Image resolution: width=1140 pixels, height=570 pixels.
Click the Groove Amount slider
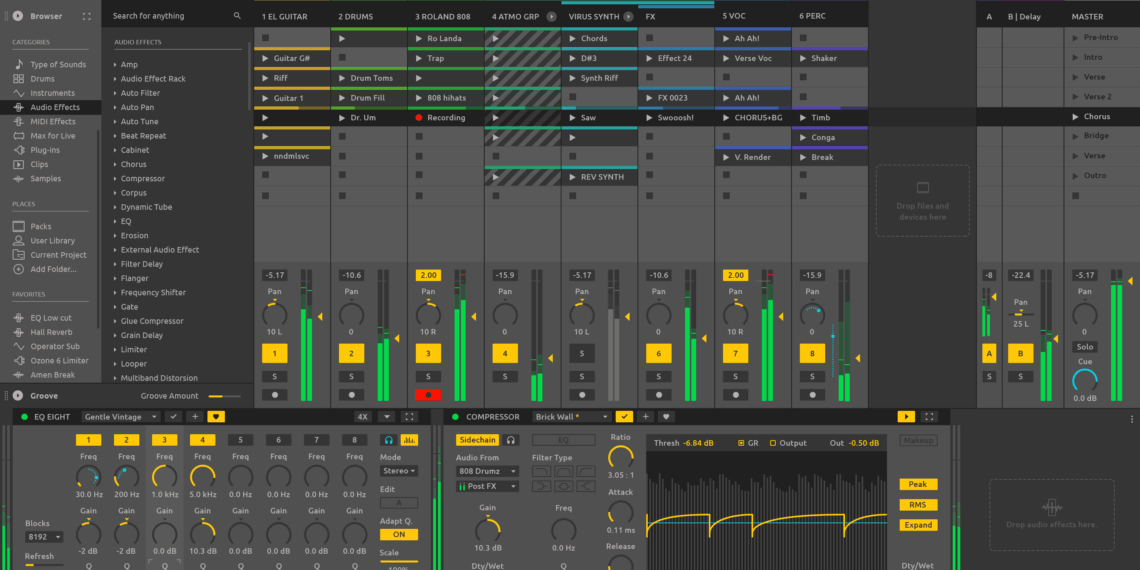point(223,396)
